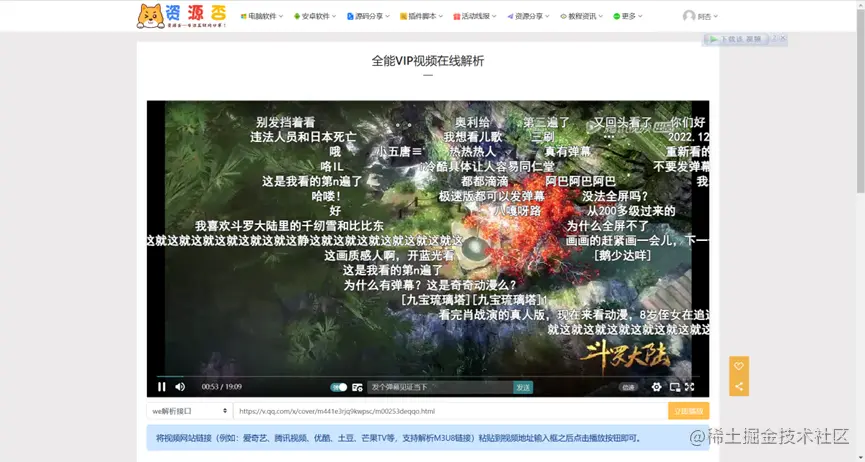Click the orange share icon
This screenshot has width=865, height=462.
pyautogui.click(x=739, y=386)
